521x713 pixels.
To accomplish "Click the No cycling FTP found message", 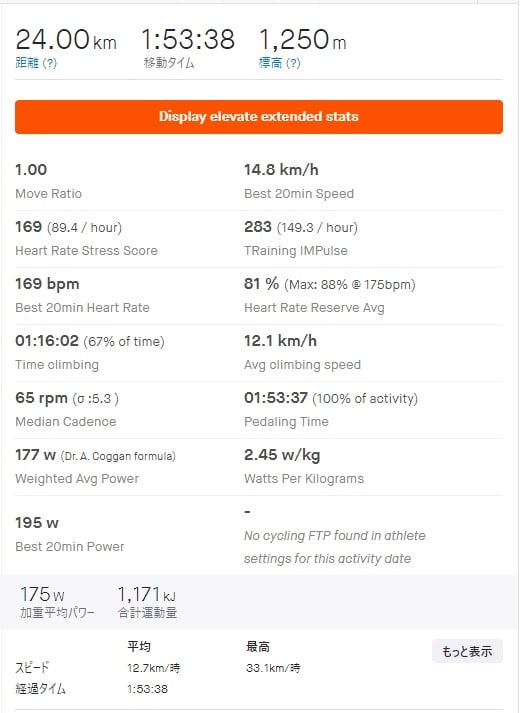I will [335, 547].
